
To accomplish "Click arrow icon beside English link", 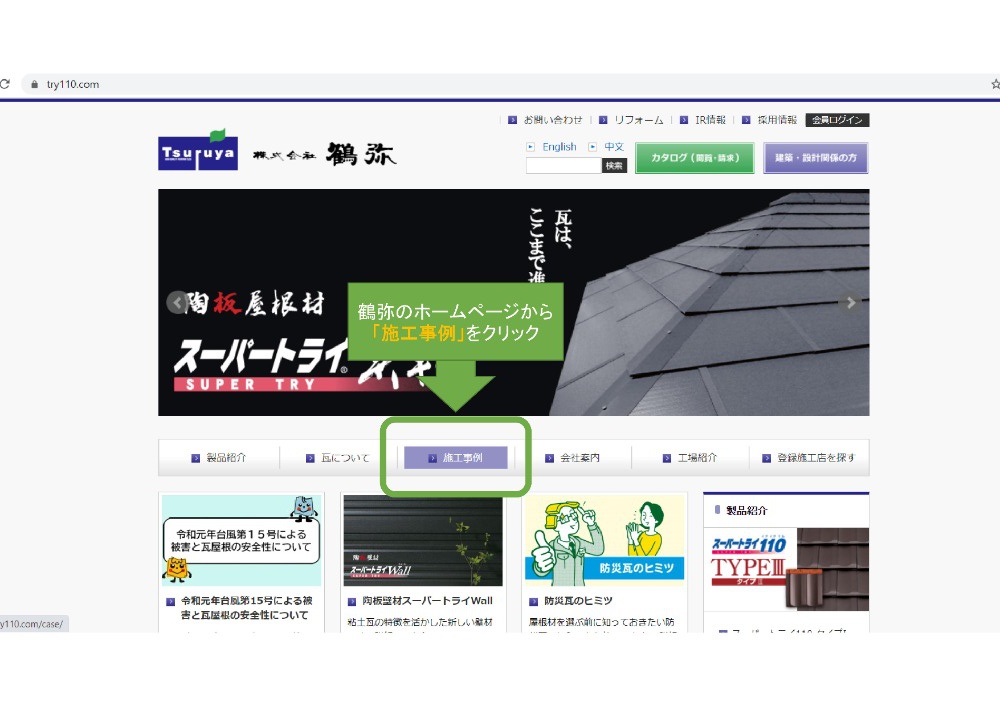I will [x=531, y=147].
